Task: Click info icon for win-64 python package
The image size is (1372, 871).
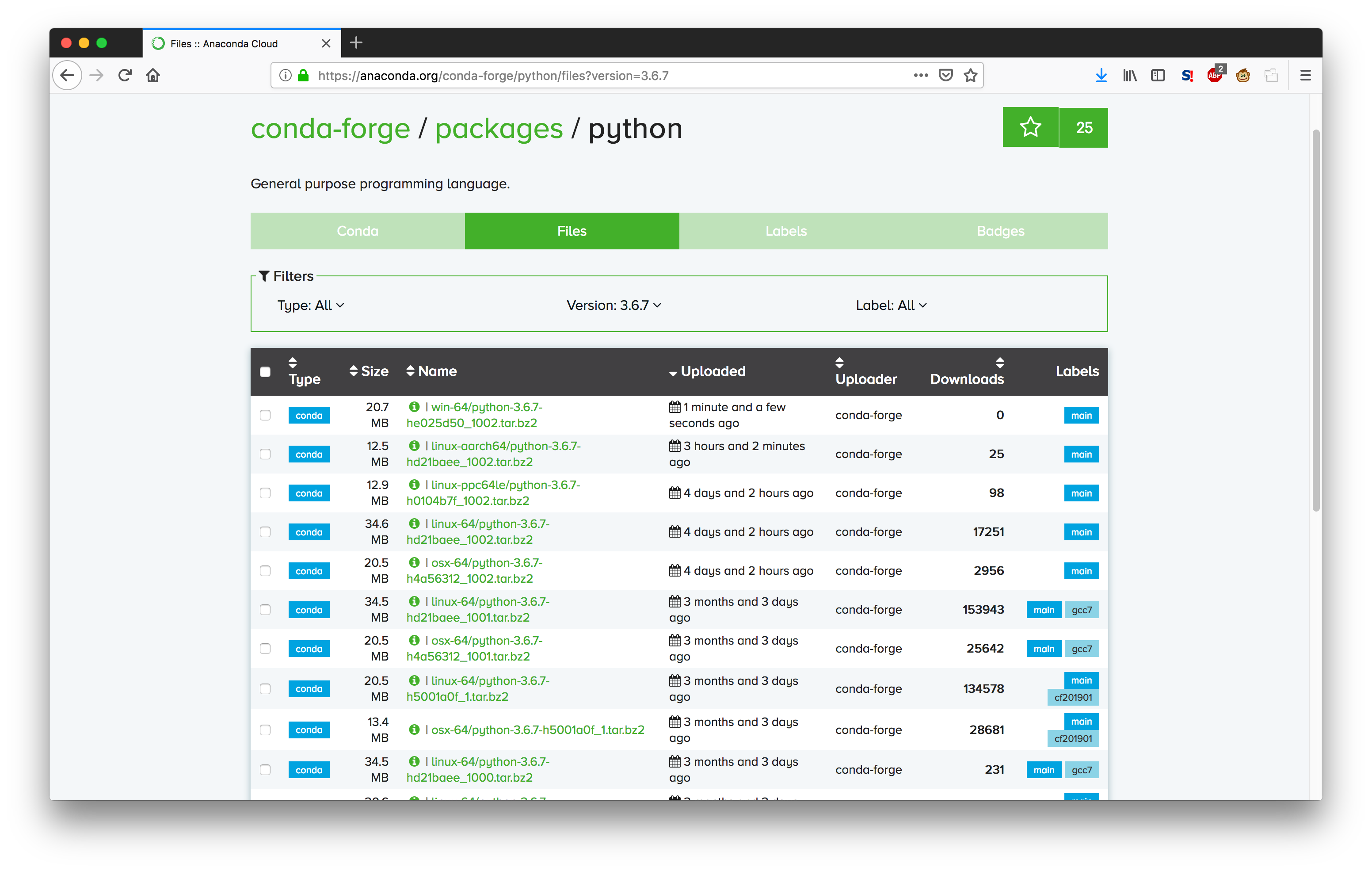Action: pyautogui.click(x=414, y=407)
